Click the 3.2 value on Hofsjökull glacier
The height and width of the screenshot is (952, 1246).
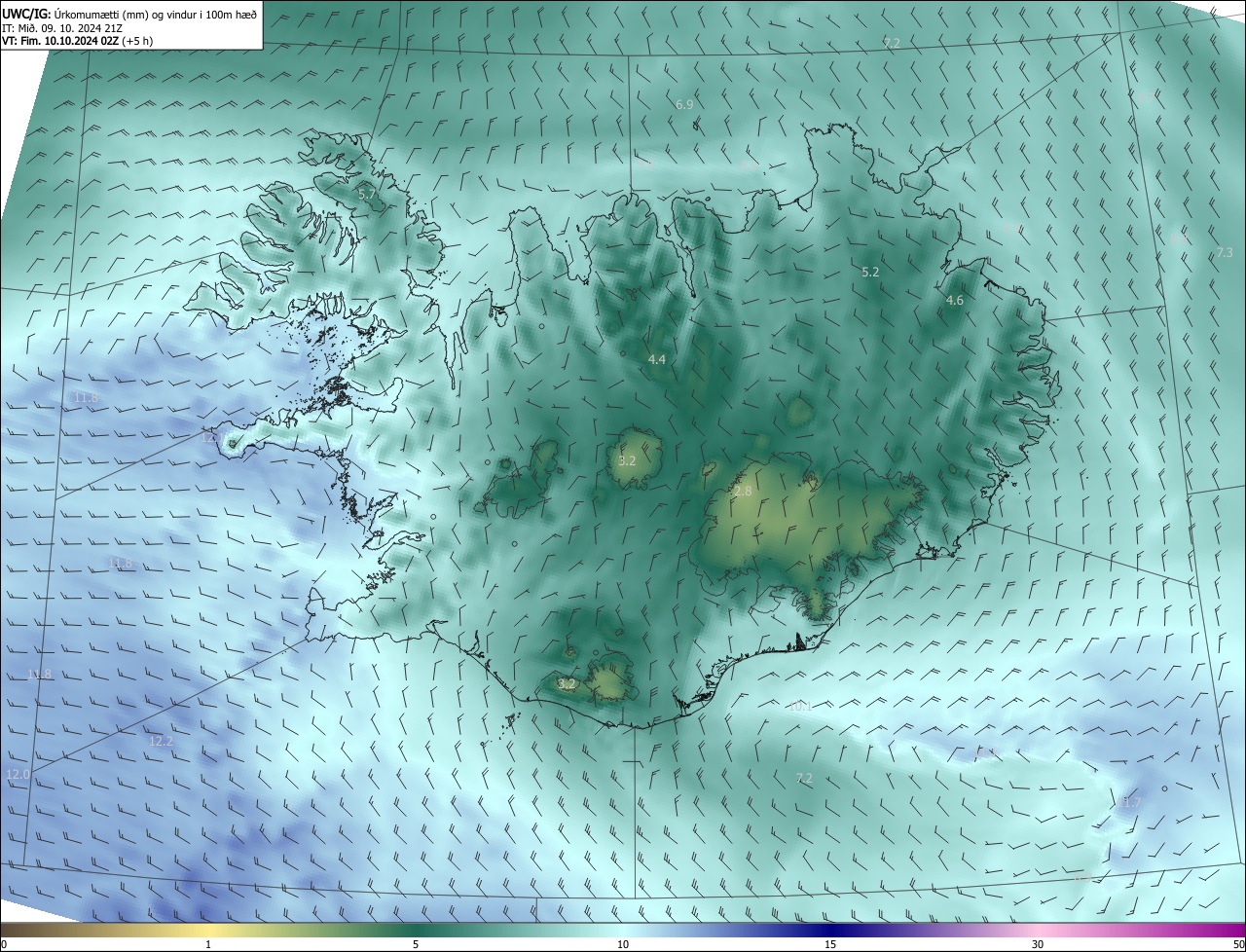[x=627, y=460]
